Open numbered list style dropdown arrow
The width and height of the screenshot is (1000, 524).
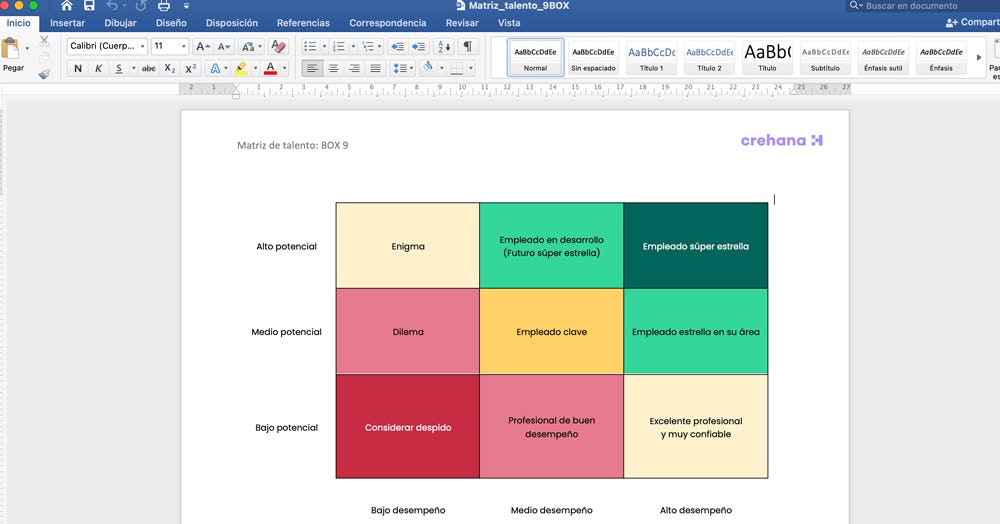pos(353,47)
